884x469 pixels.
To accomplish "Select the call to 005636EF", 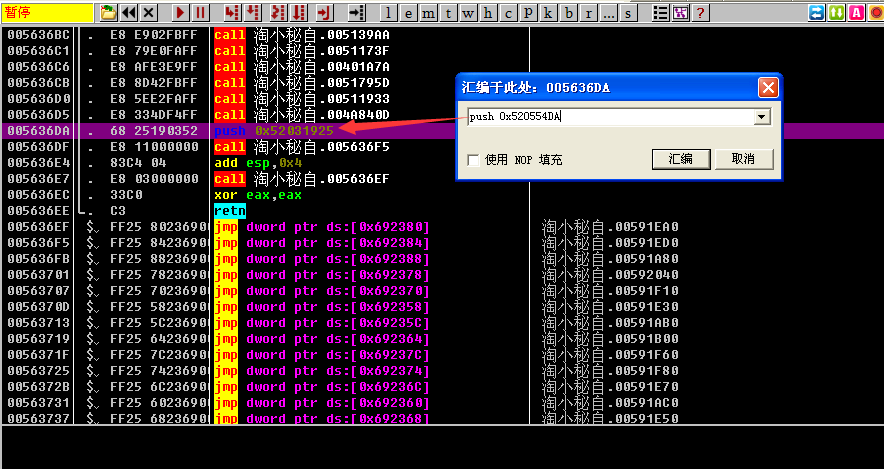I will click(302, 179).
